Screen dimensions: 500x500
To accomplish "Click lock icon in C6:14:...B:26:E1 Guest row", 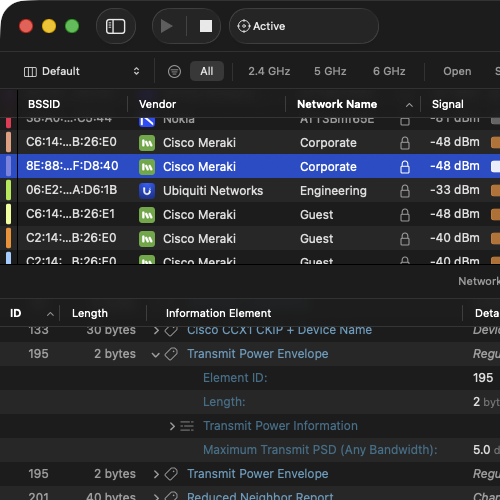I will tap(405, 215).
